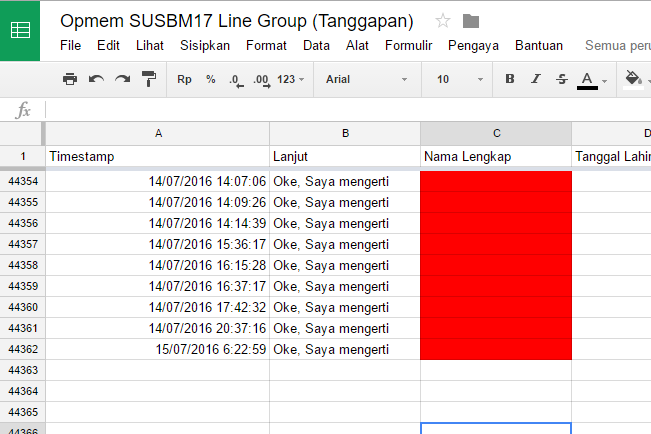The width and height of the screenshot is (651, 434).
Task: Select the red cell in row 44356
Action: point(496,223)
